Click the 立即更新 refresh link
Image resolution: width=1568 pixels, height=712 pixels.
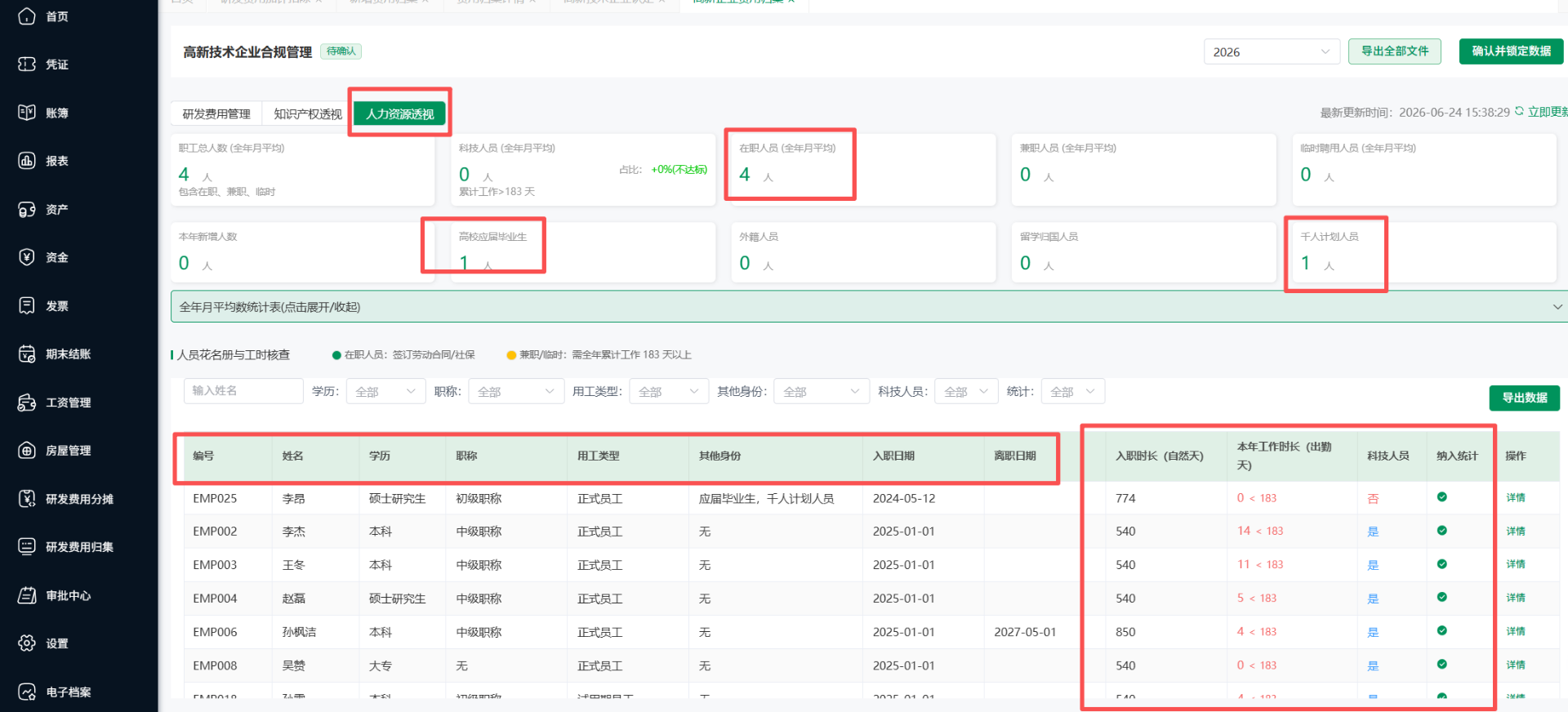coord(1548,112)
